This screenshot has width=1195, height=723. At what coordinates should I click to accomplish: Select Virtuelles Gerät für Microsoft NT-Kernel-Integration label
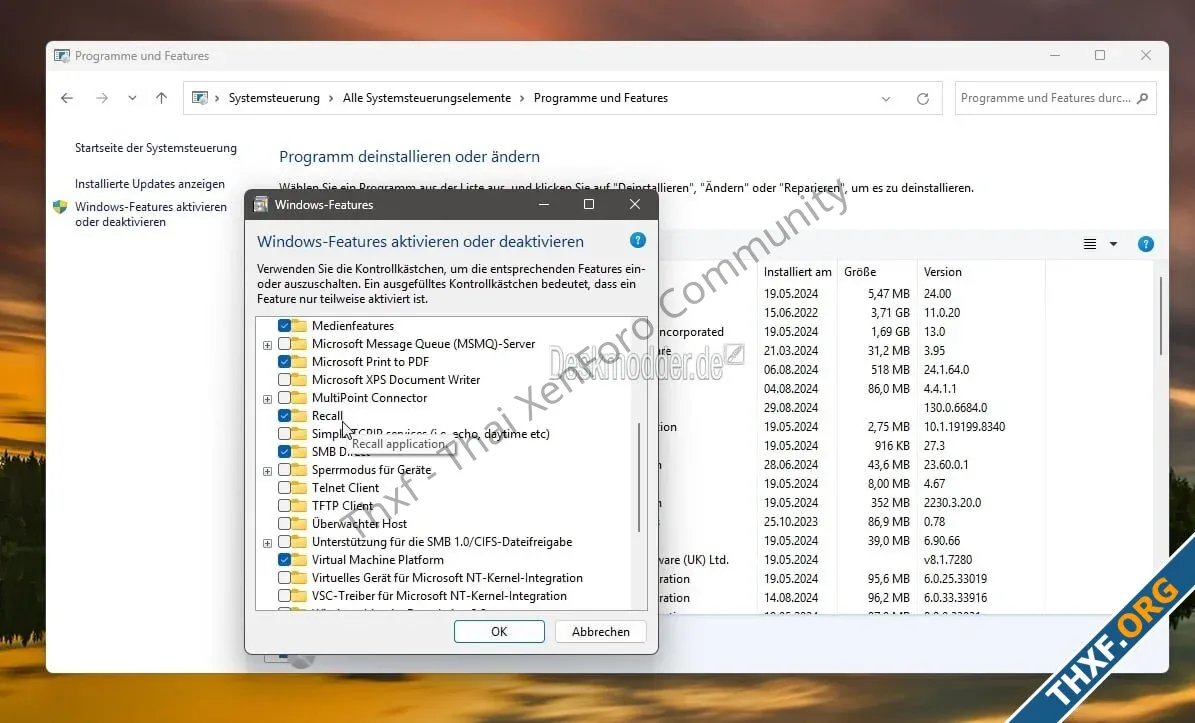click(447, 577)
